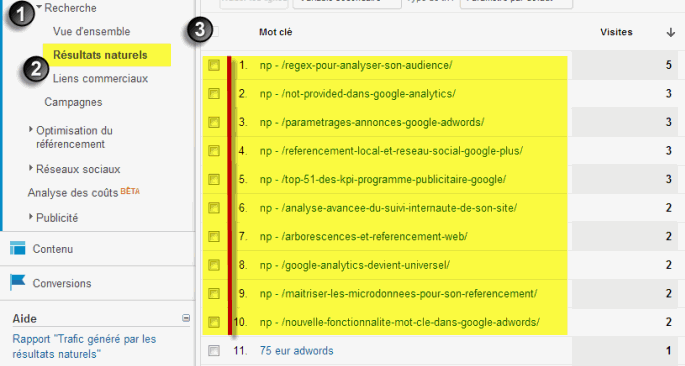Open the Conversions section label

(62, 283)
